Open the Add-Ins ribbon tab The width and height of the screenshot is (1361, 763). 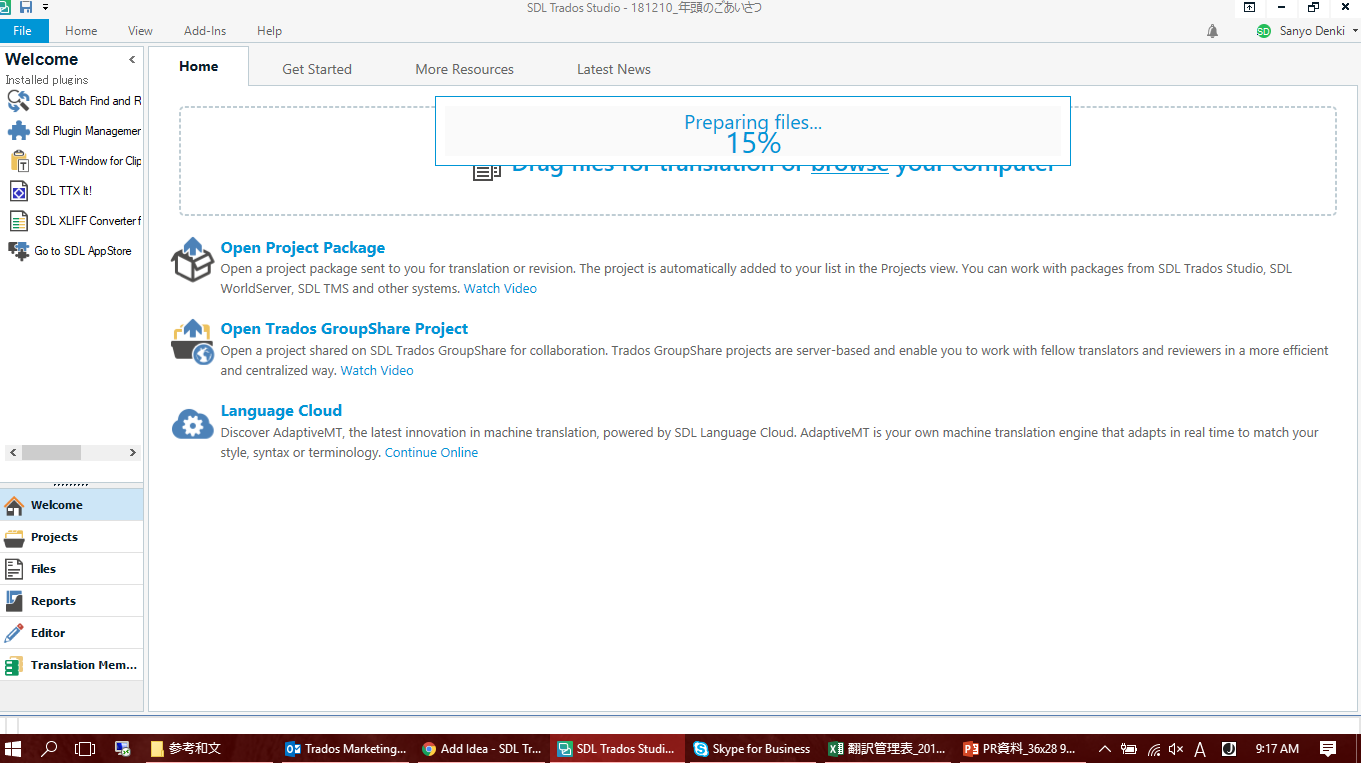coord(205,31)
